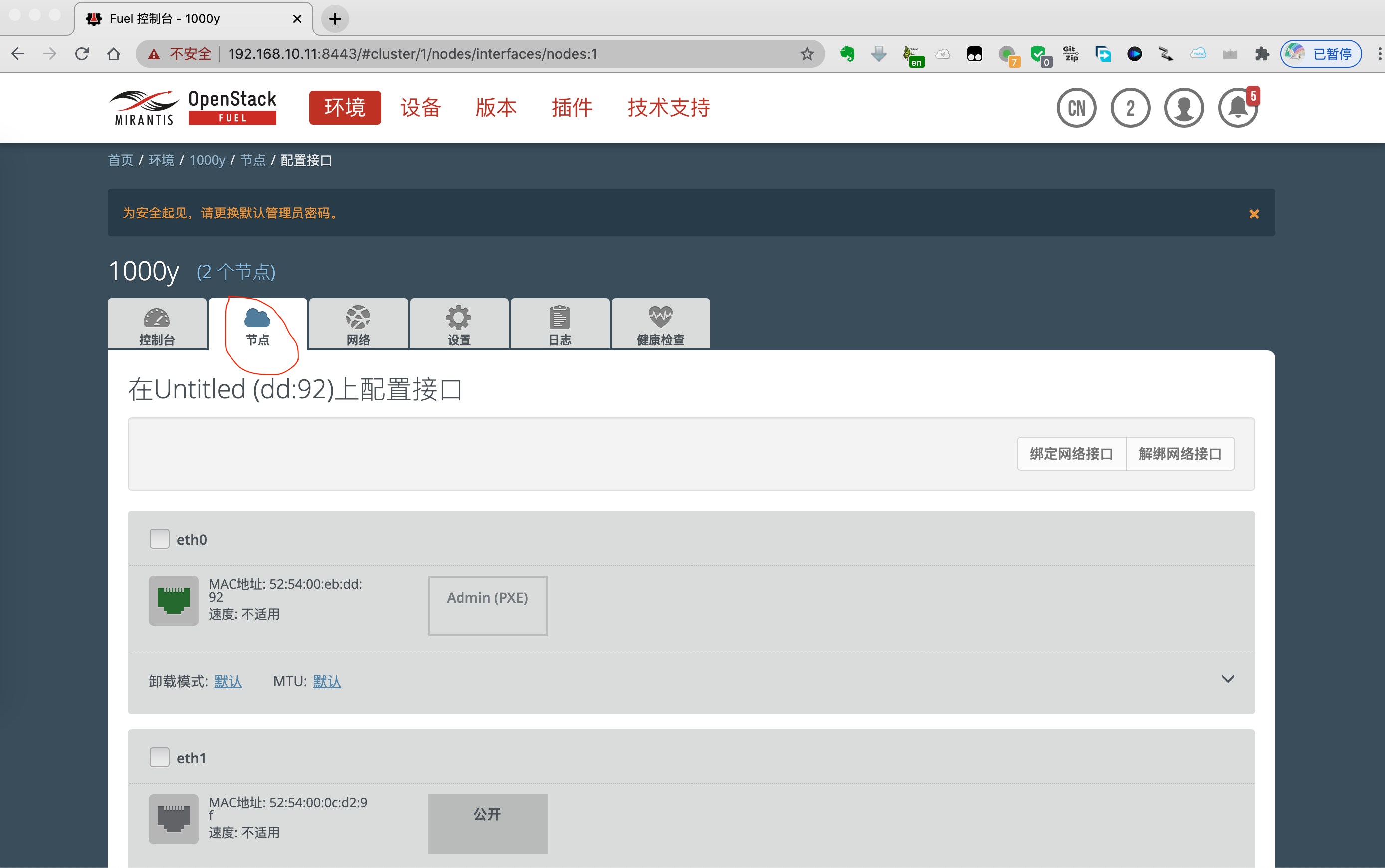Image resolution: width=1385 pixels, height=868 pixels.
Task: Edit eth0 MTU 默认 value
Action: (327, 681)
